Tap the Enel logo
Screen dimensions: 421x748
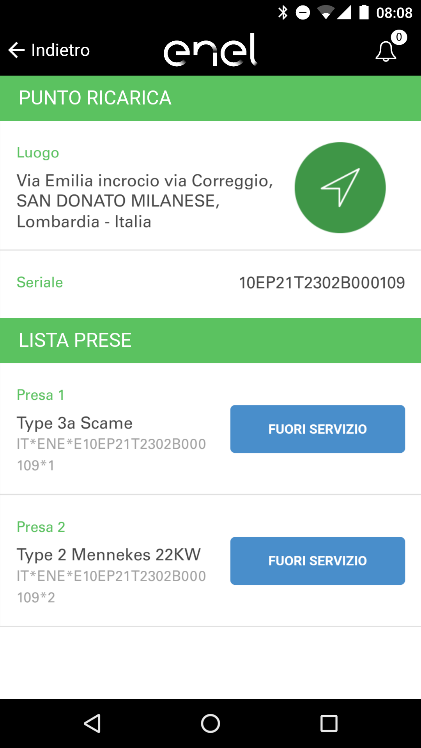coord(210,50)
